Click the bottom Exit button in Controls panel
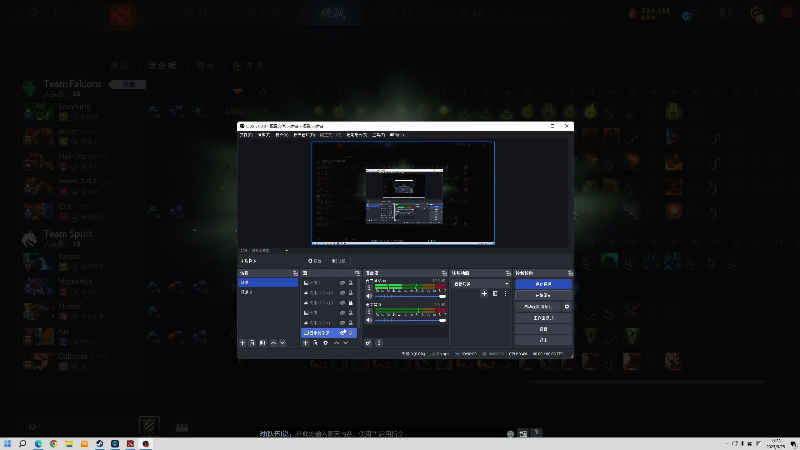The width and height of the screenshot is (800, 450). (543, 340)
